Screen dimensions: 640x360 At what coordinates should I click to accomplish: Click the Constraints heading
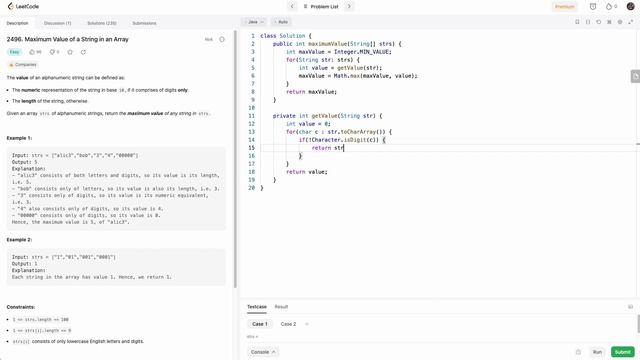click(21, 307)
